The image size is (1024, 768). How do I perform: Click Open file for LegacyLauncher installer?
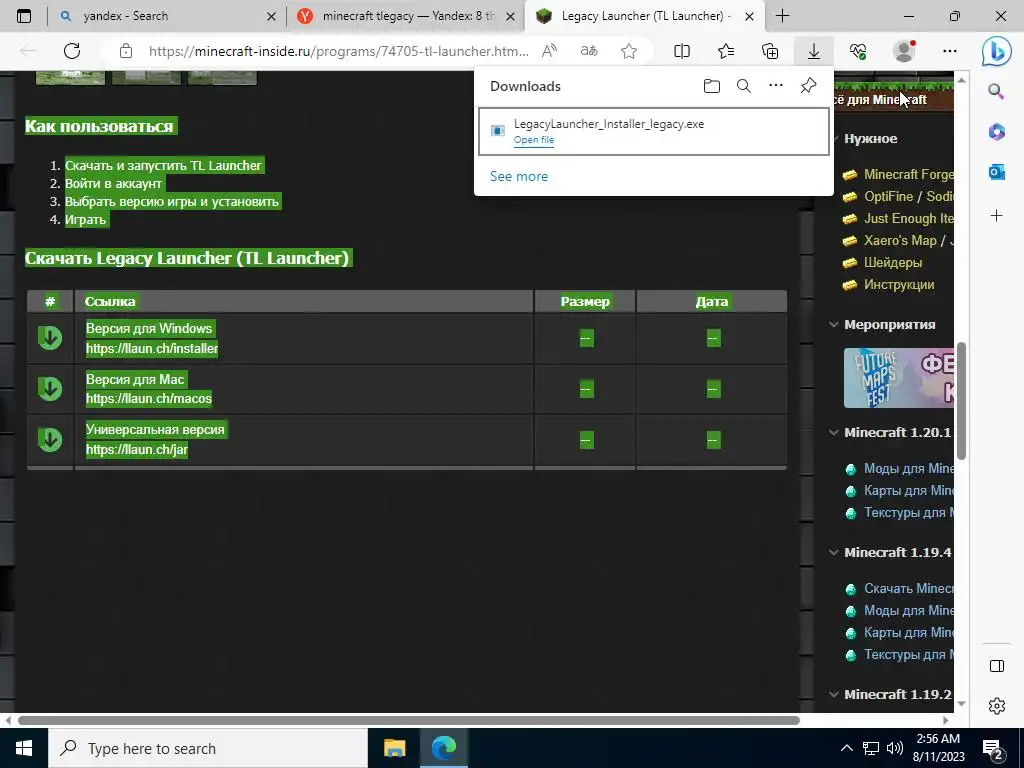click(534, 140)
